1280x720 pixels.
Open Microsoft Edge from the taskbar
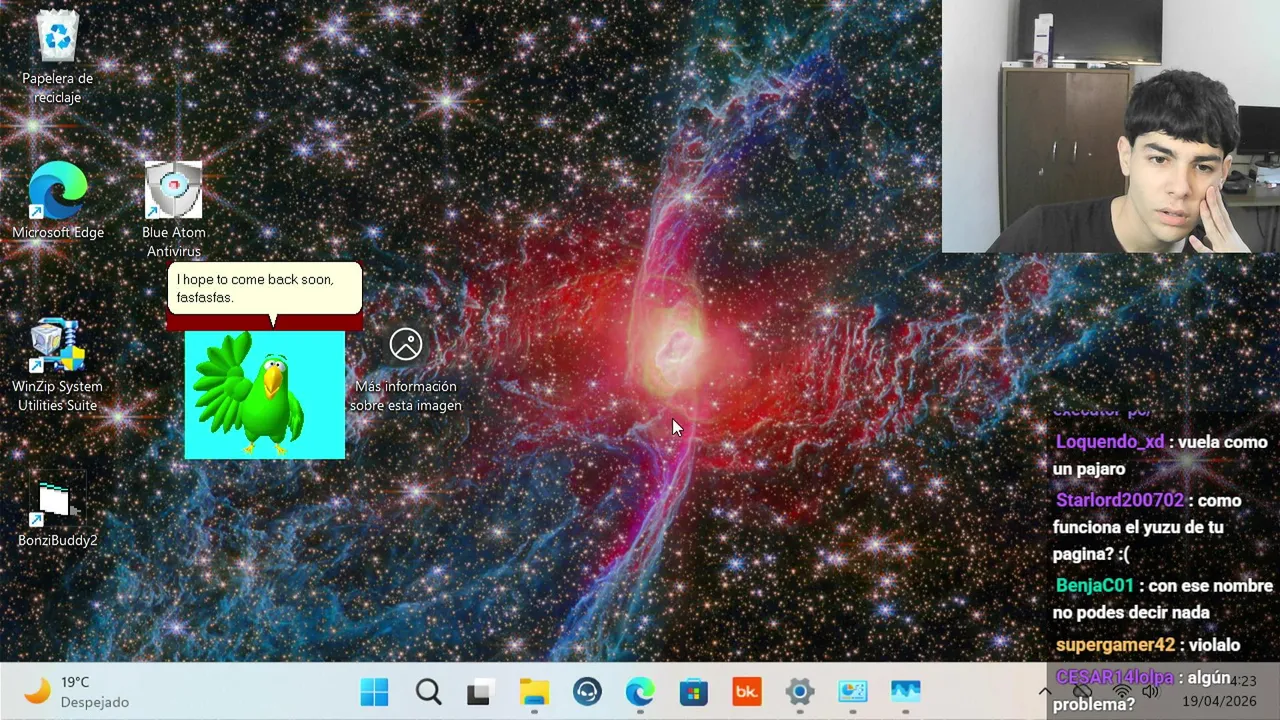click(x=640, y=692)
